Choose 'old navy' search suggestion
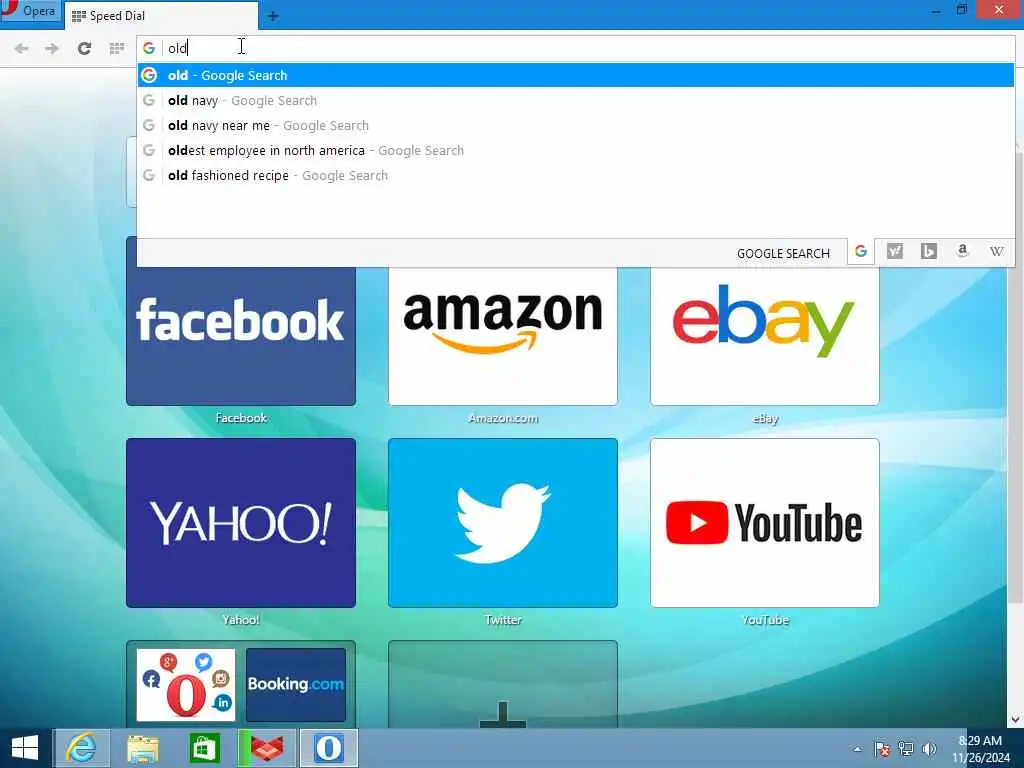This screenshot has width=1024, height=768. (x=575, y=101)
